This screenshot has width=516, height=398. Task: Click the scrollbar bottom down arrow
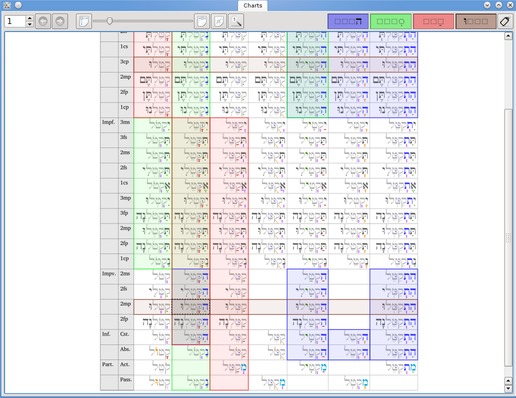508,388
